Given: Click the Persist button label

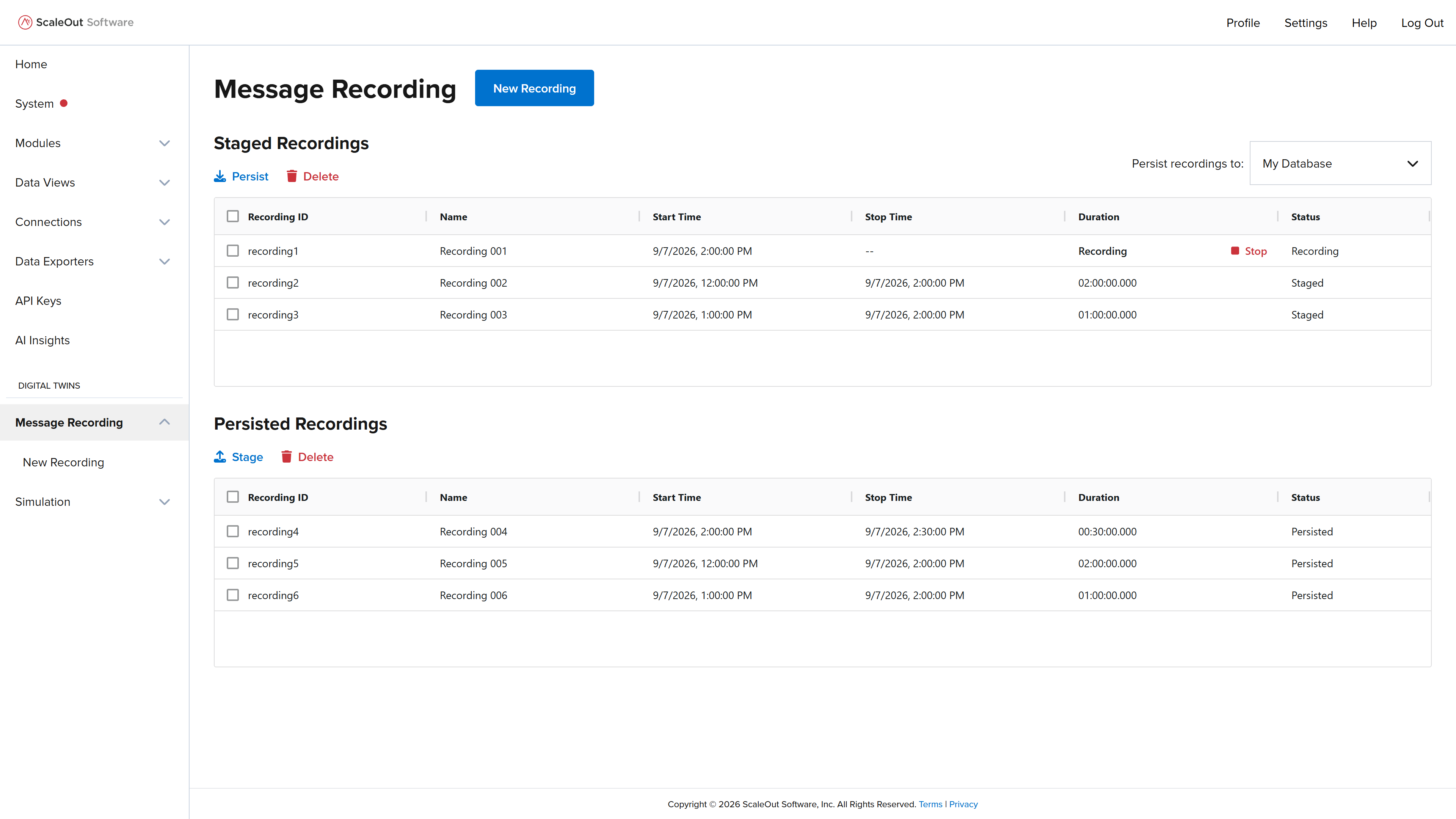Looking at the screenshot, I should 250,176.
